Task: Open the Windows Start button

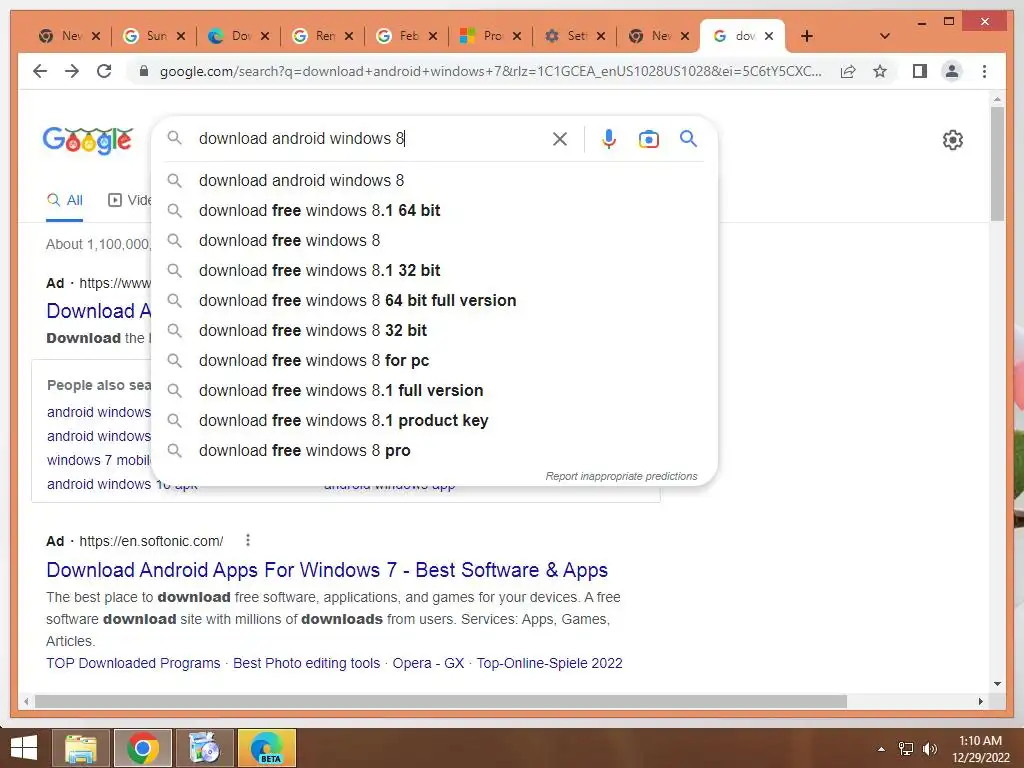Action: tap(24, 748)
